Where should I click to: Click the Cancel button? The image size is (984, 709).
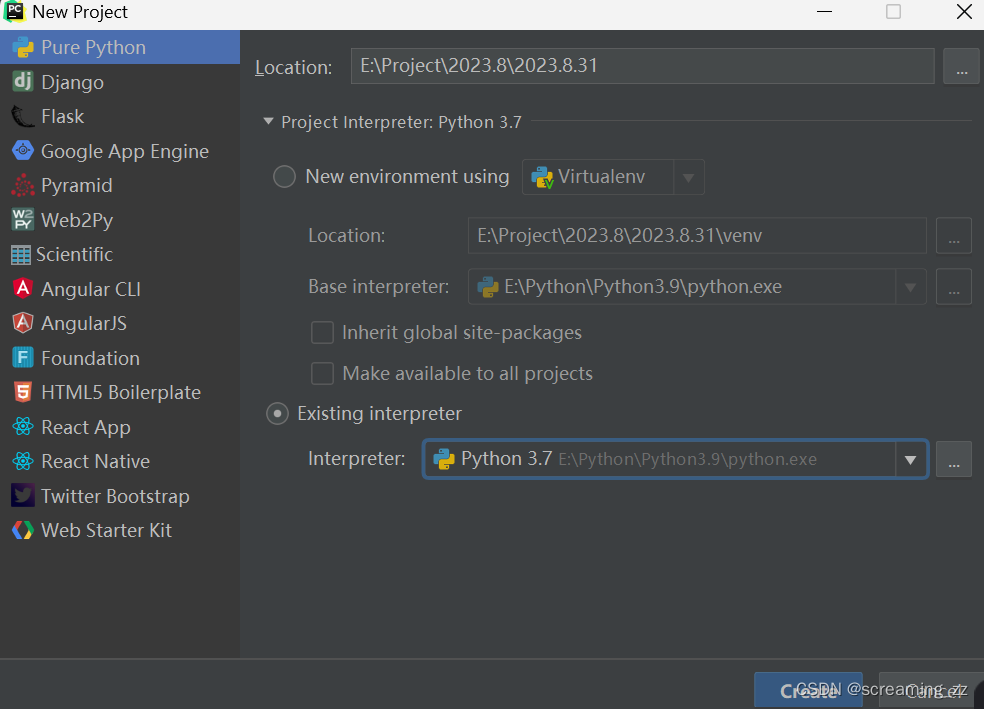tap(931, 690)
